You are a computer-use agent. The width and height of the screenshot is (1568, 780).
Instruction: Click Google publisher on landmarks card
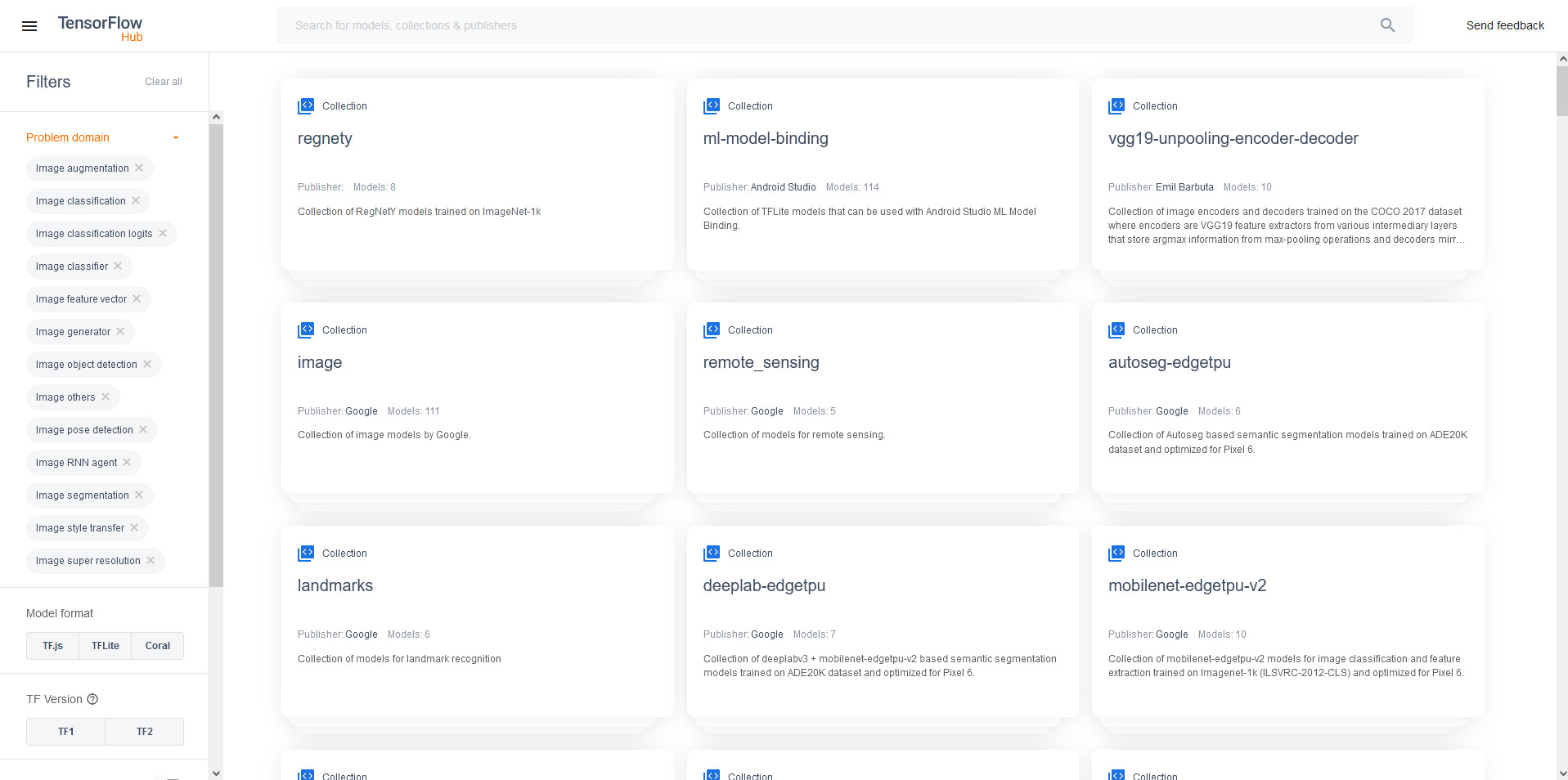[x=362, y=634]
